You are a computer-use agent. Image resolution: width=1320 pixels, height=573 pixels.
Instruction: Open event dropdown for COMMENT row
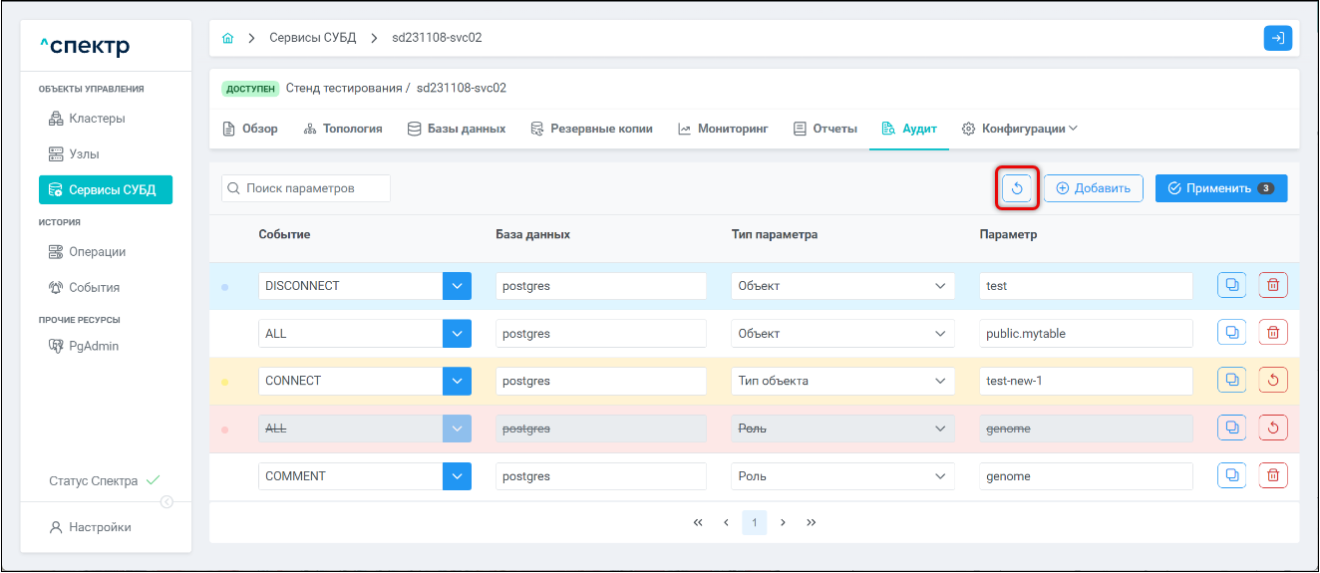456,476
